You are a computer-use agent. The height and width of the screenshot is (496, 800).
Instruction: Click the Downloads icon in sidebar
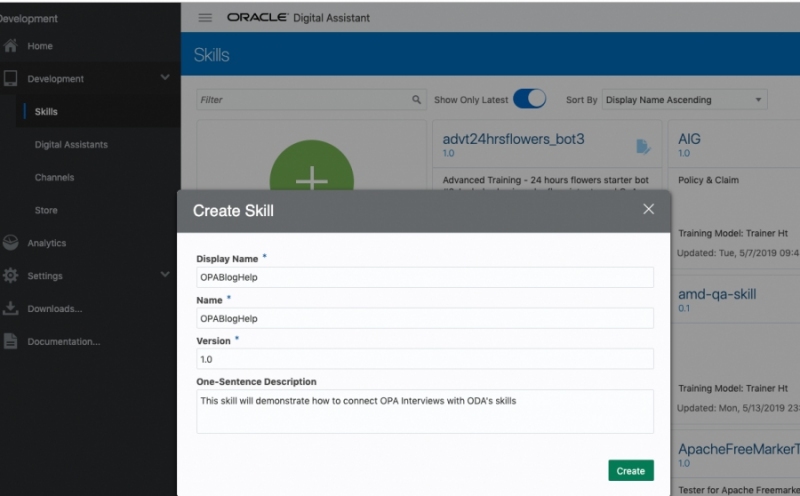pyautogui.click(x=10, y=308)
